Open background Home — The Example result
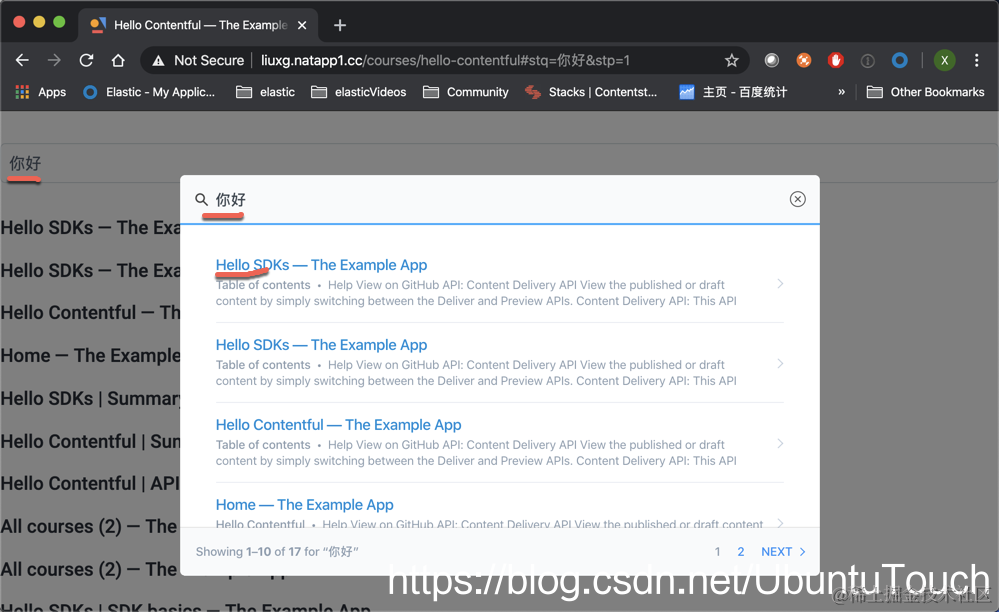 pyautogui.click(x=90, y=355)
